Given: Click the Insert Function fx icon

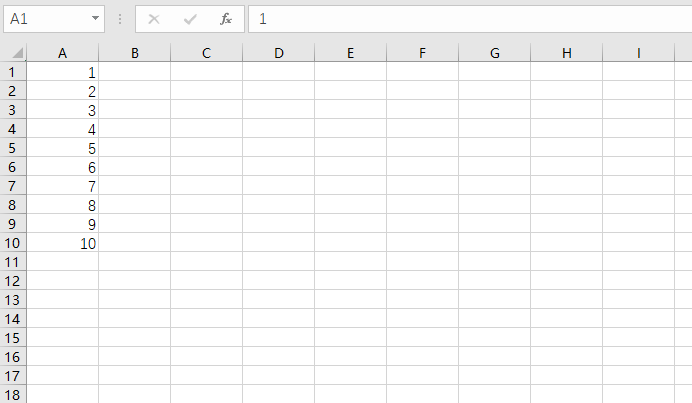Looking at the screenshot, I should click(226, 19).
